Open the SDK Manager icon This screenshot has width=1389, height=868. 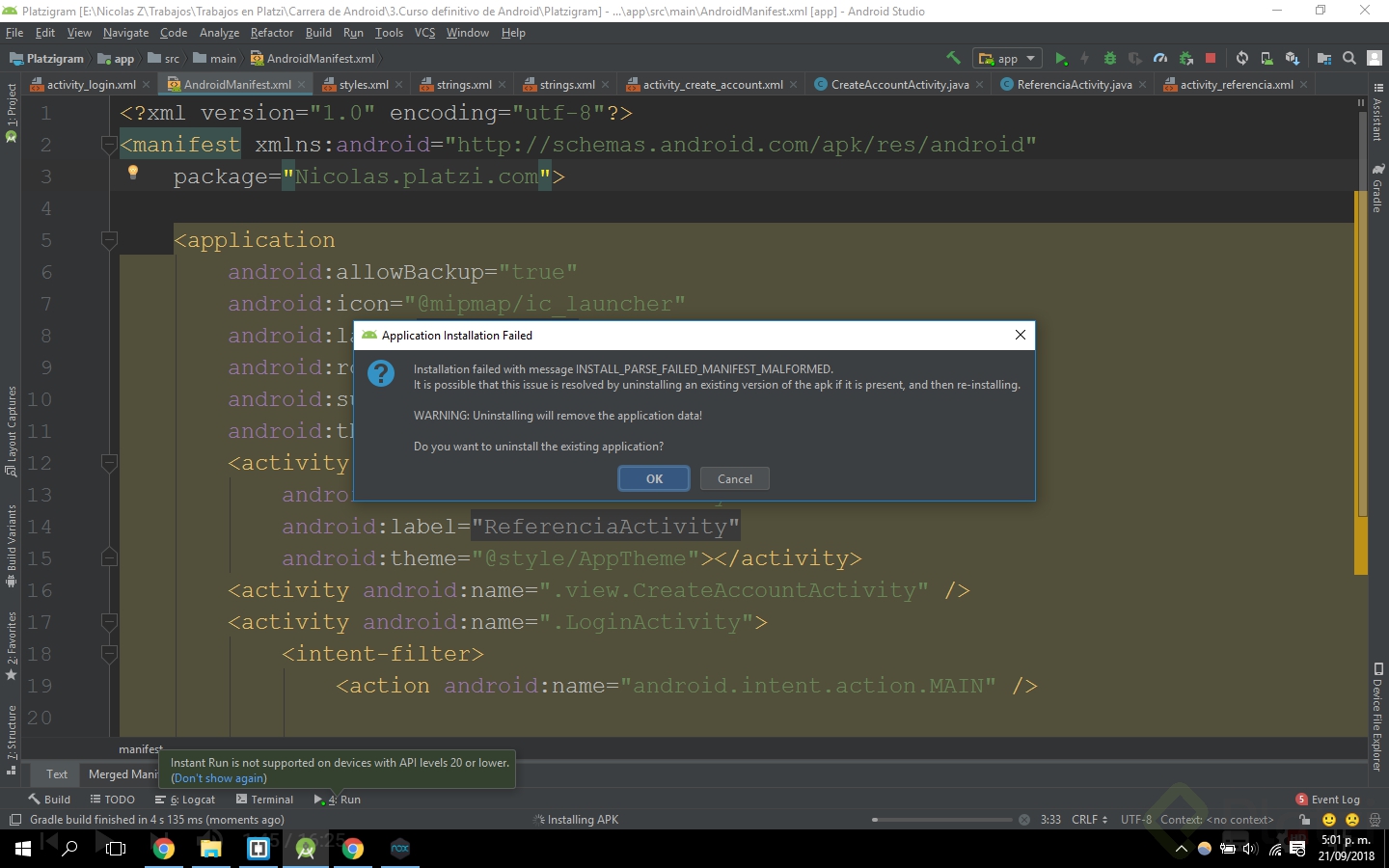pos(1293,59)
